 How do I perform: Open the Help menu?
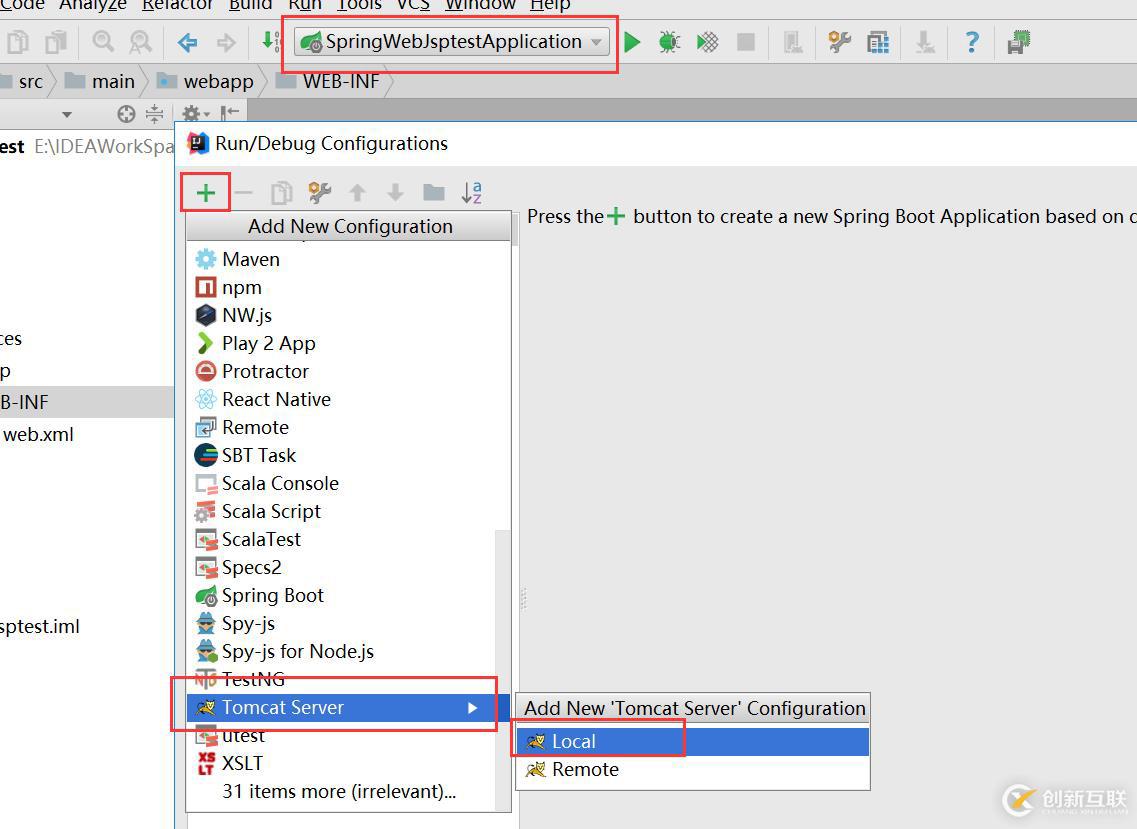click(550, 5)
